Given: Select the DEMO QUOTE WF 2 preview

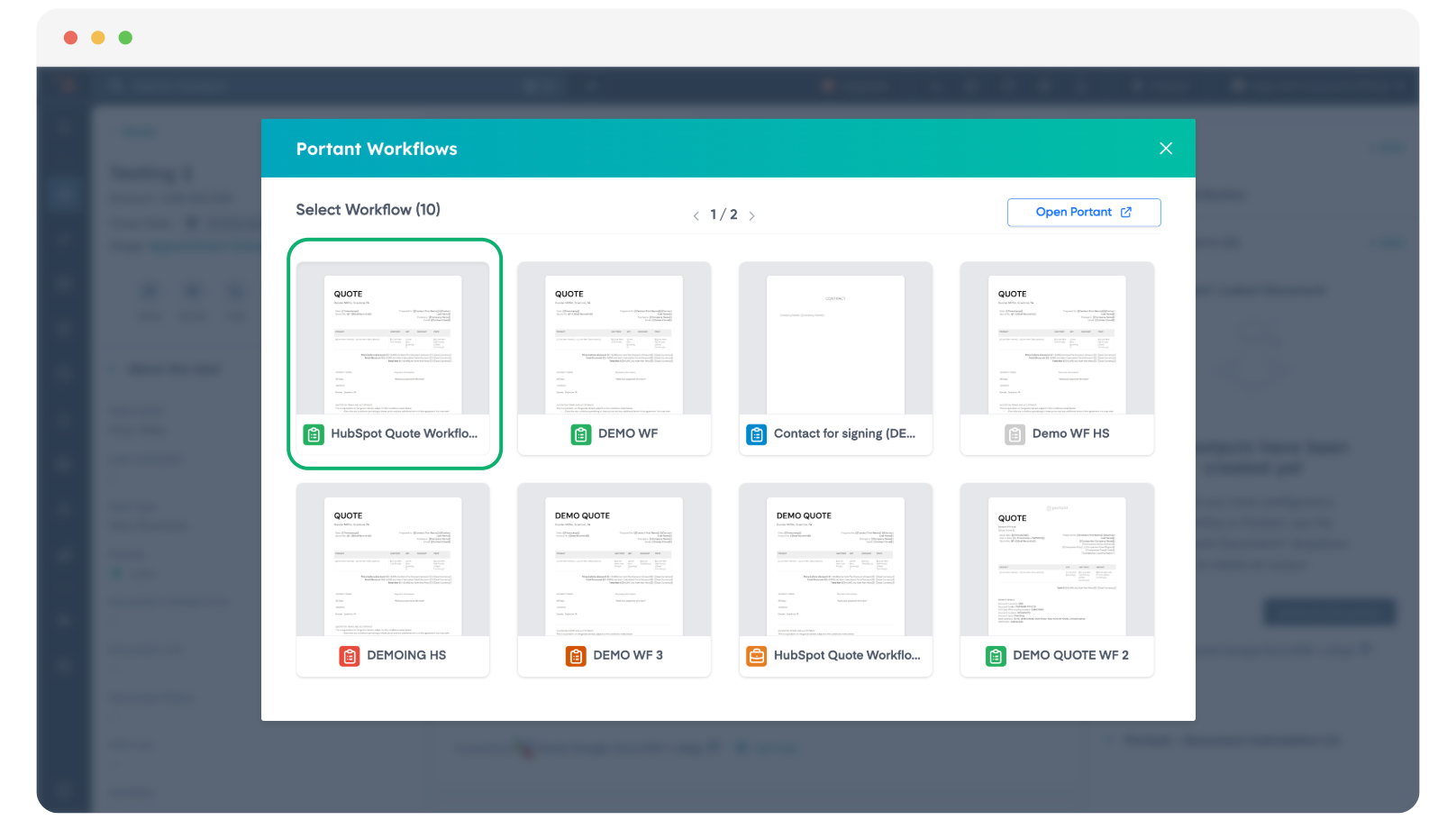Looking at the screenshot, I should coord(1056,566).
